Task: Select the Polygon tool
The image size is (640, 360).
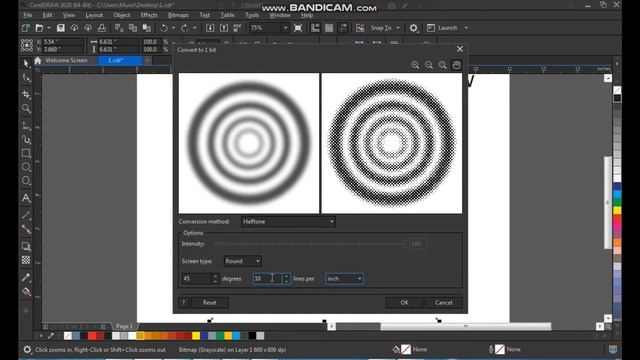Action: (x=26, y=180)
